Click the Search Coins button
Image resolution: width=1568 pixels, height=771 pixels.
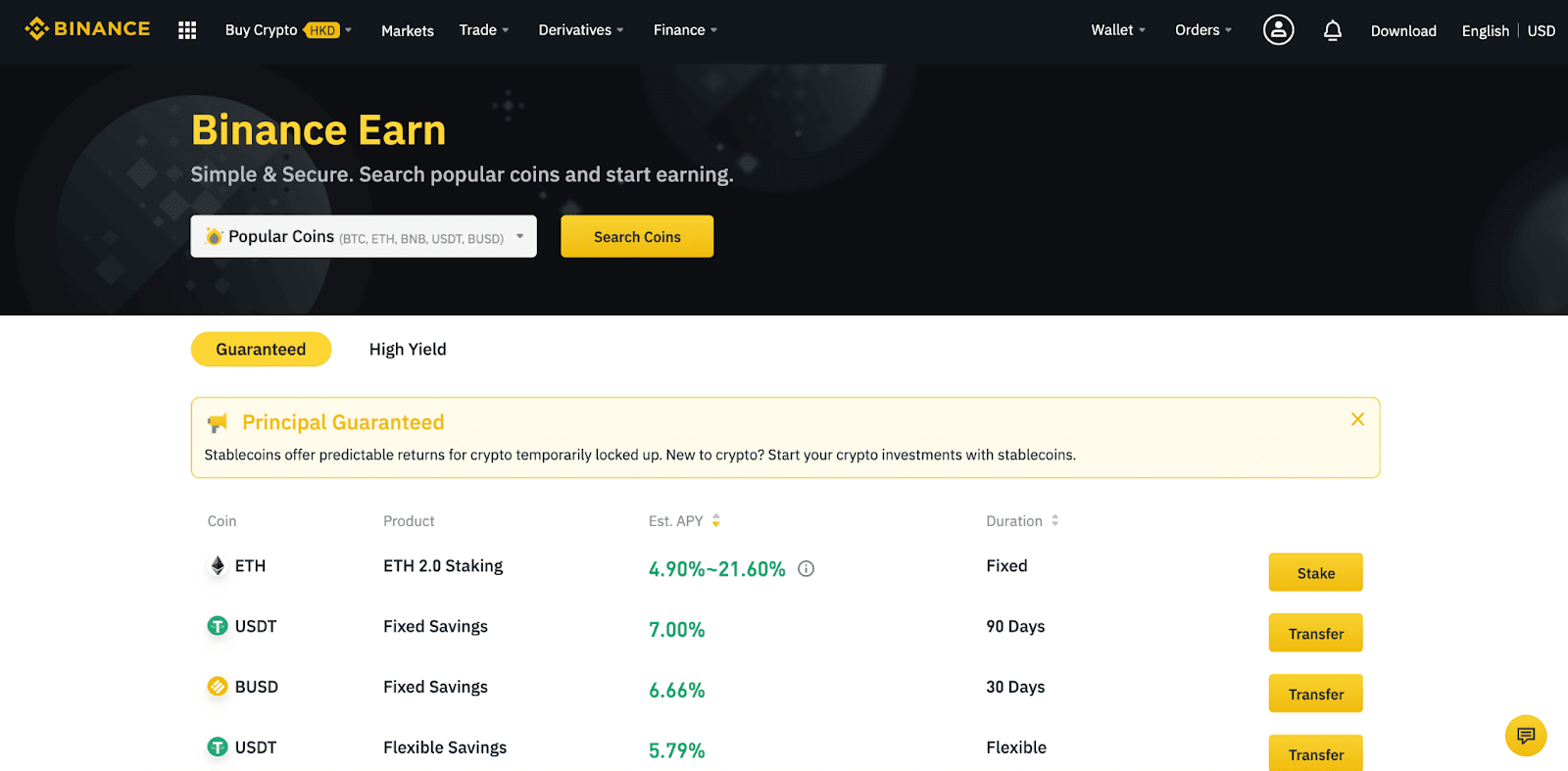click(637, 236)
